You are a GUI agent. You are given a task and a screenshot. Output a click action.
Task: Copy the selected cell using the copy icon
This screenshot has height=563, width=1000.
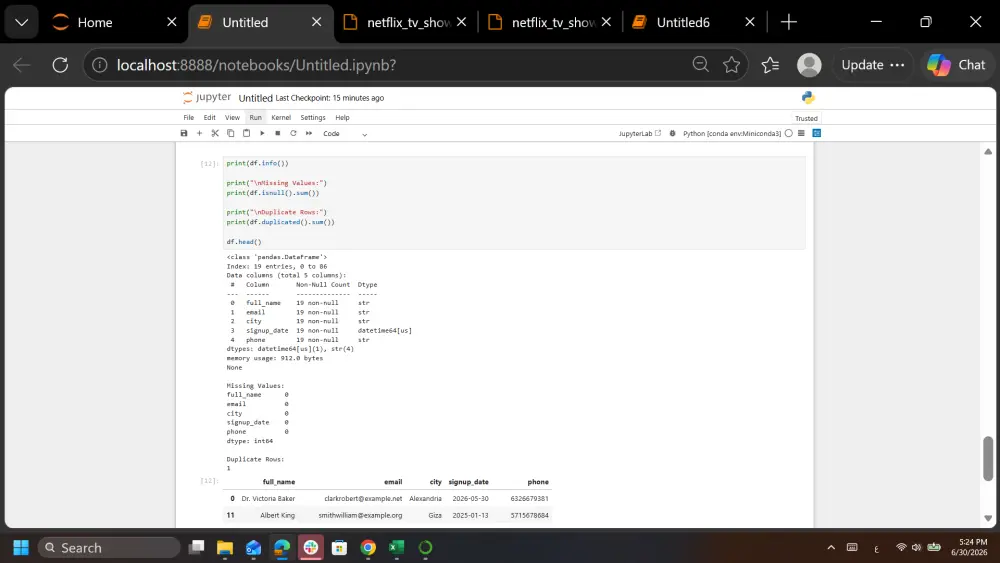pyautogui.click(x=231, y=133)
